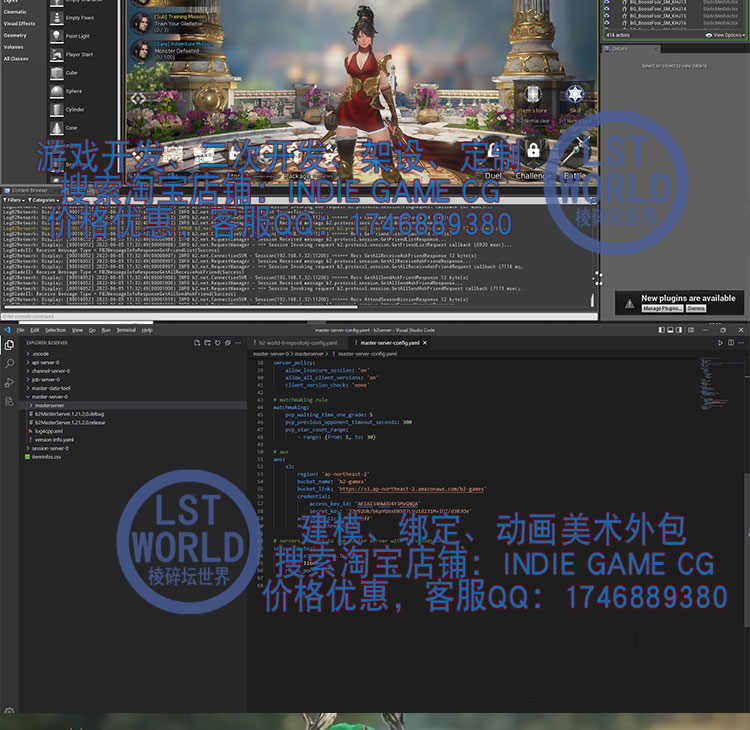Click the first editor toolbar icon beside split
Screen dimensions: 750x730
(720, 343)
